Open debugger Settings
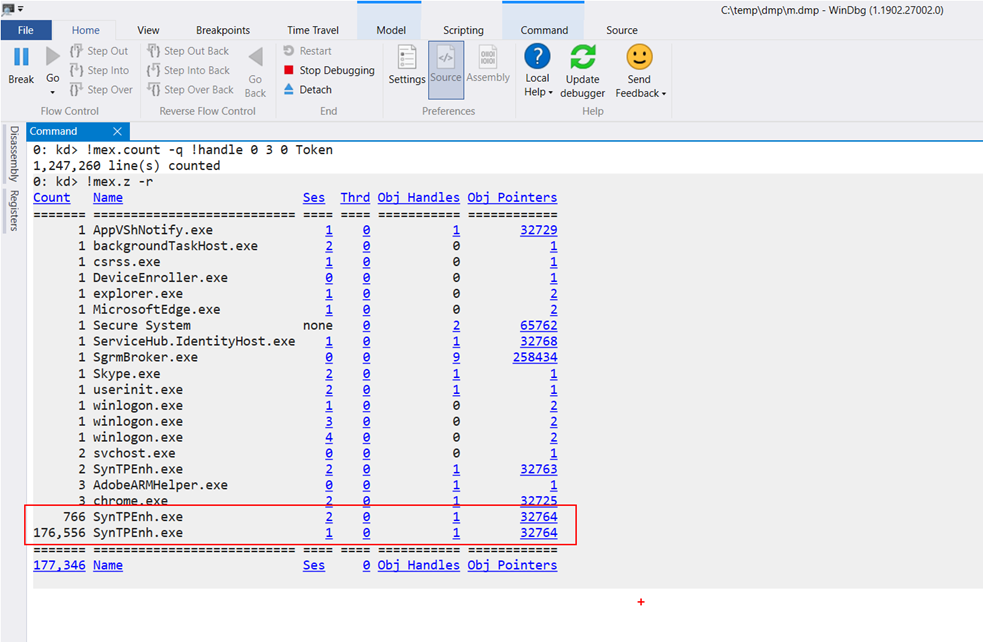This screenshot has height=642, width=983. click(407, 65)
